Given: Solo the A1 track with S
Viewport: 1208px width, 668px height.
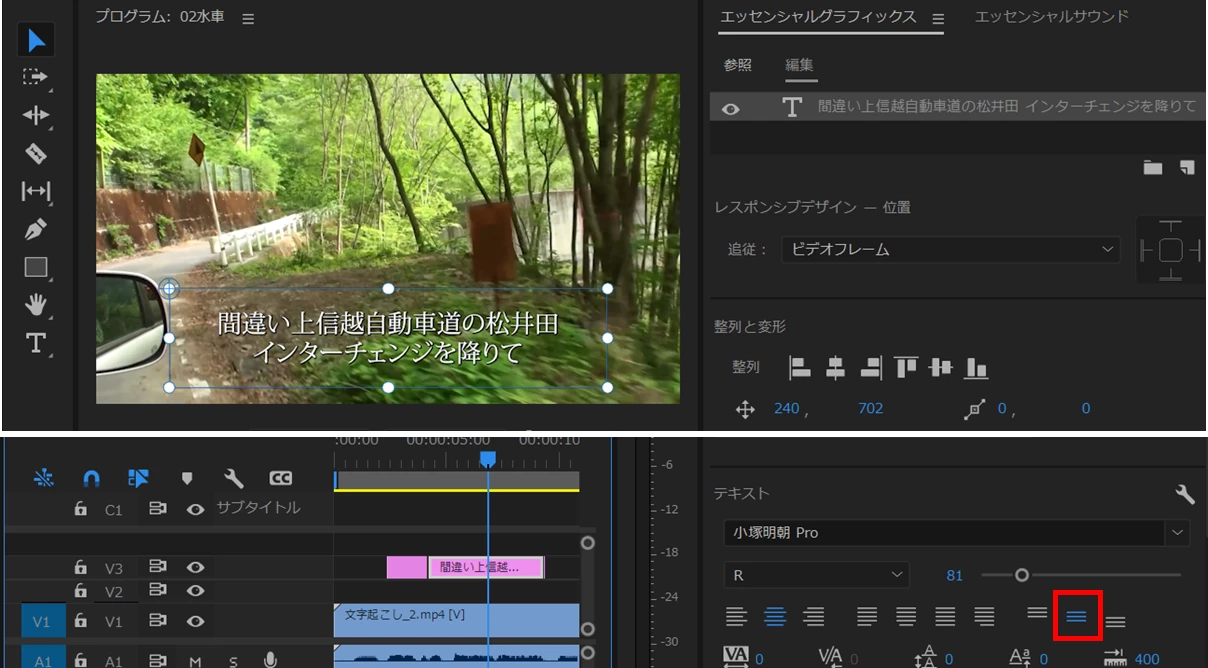Looking at the screenshot, I should coord(233,660).
